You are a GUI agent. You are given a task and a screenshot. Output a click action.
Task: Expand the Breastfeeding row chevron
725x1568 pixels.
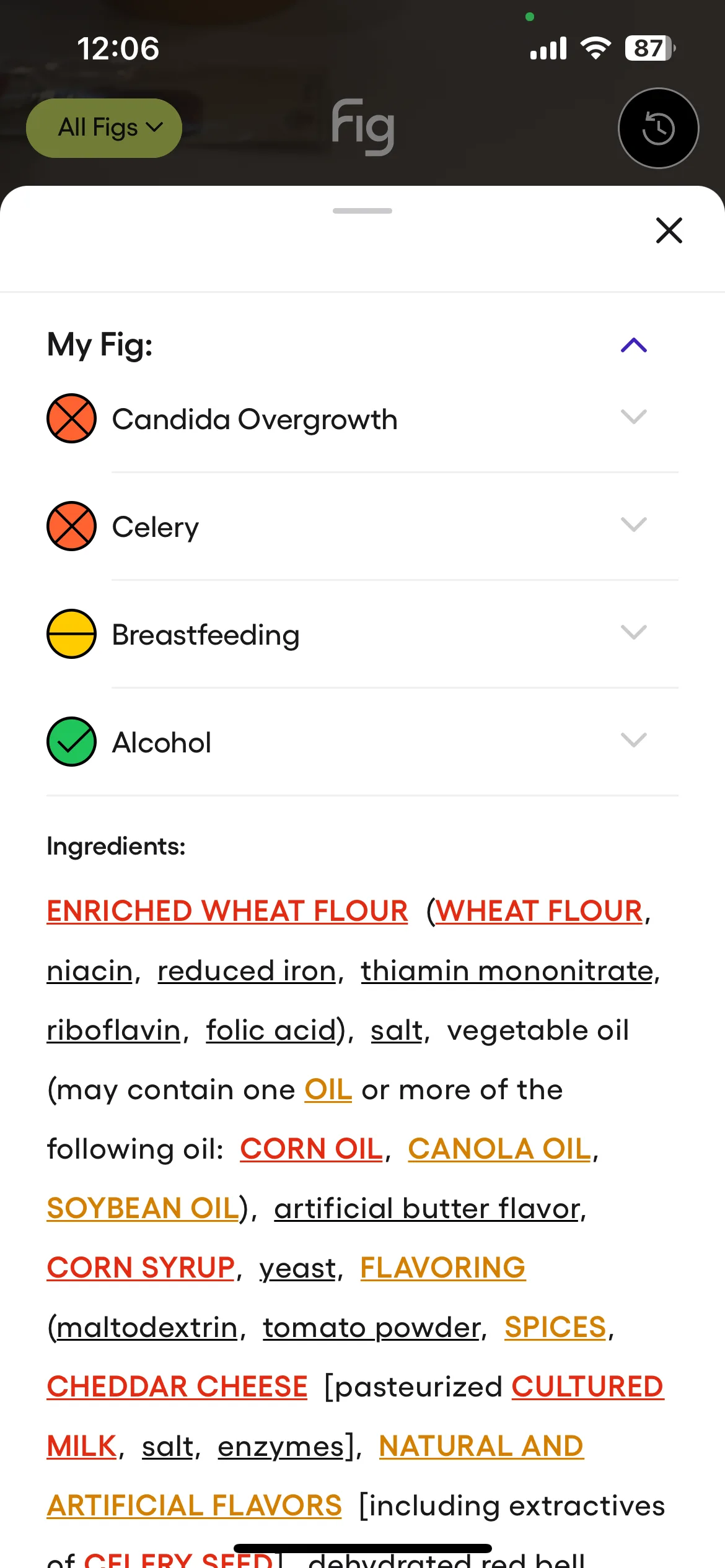[634, 632]
